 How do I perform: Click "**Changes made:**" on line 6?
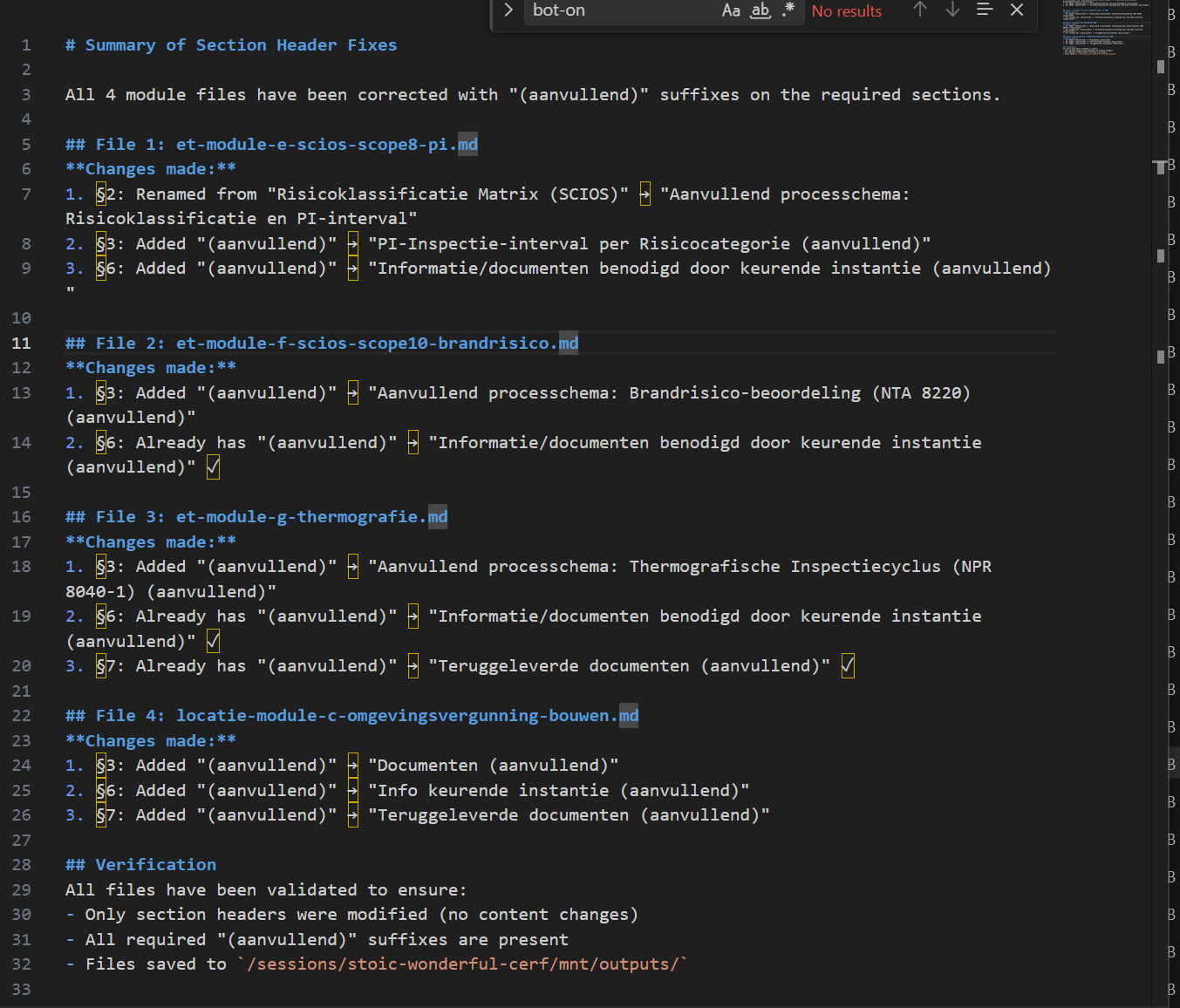[151, 169]
